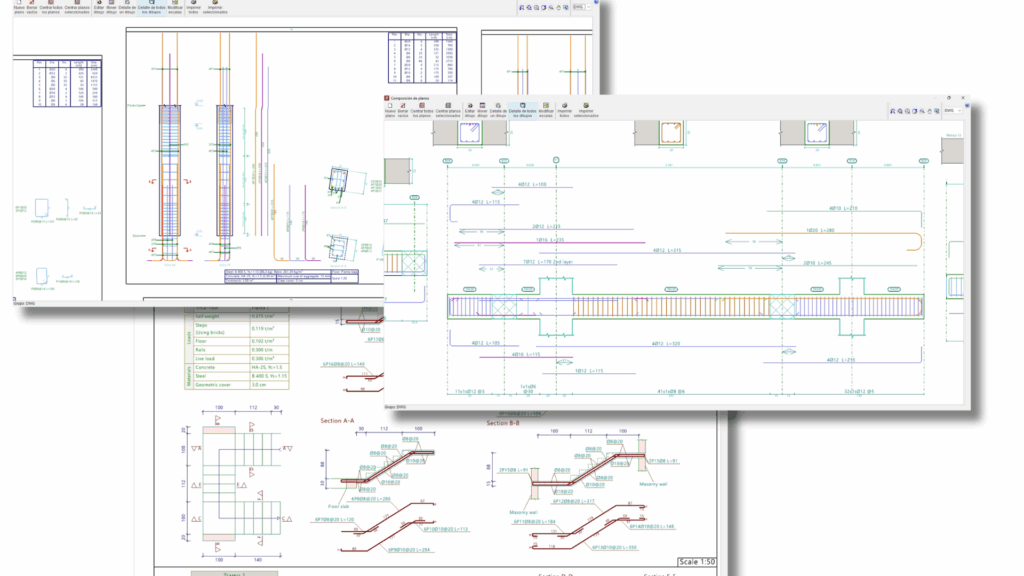
Task: Click the third magnifier icon in the front window
Action: [x=907, y=112]
